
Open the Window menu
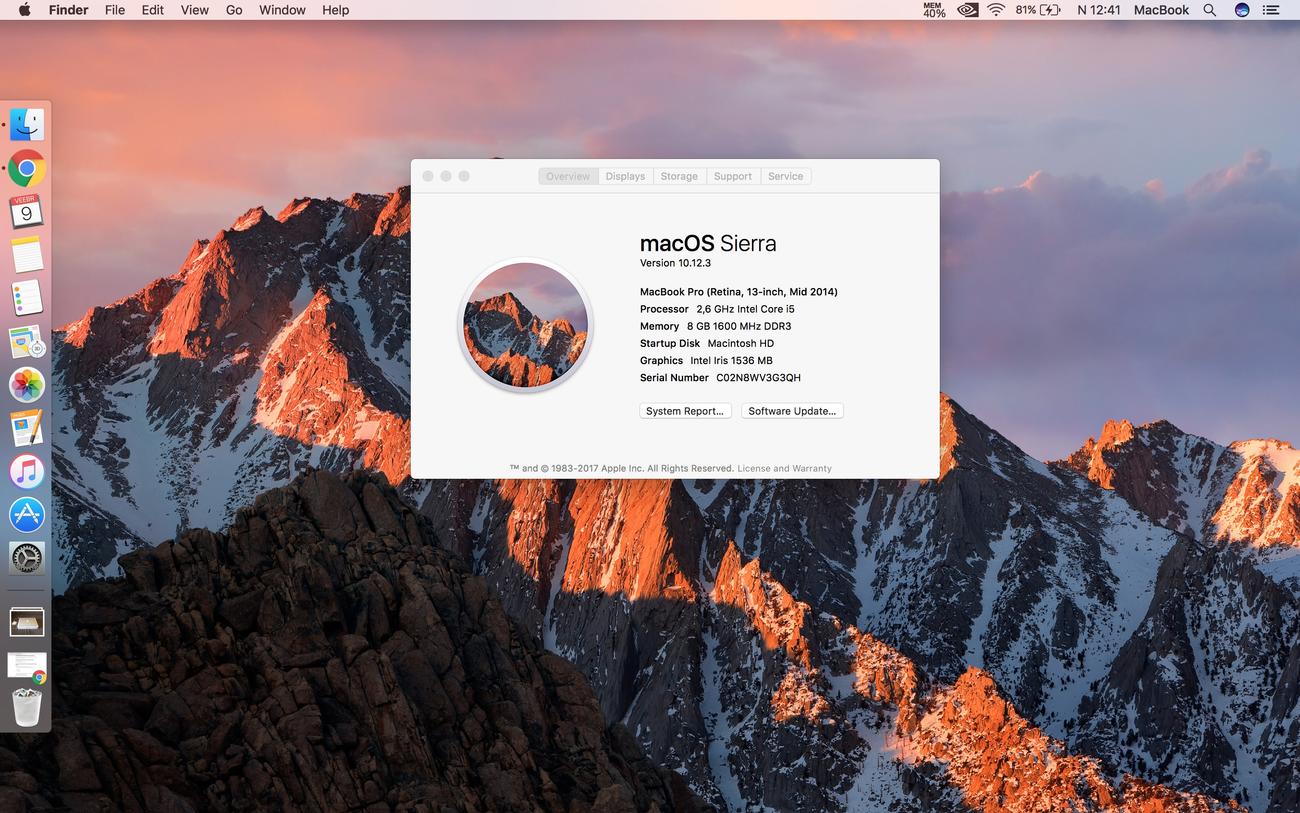[282, 10]
